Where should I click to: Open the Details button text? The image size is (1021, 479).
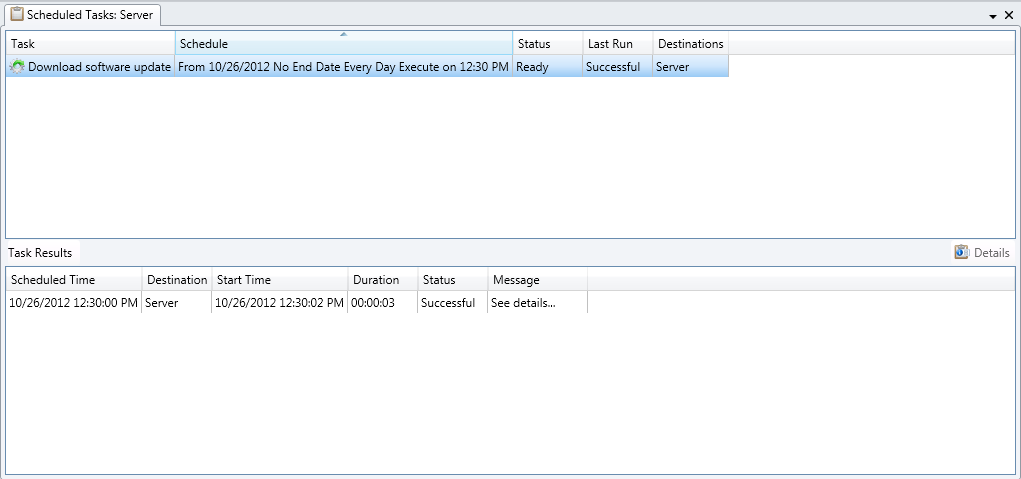coord(991,253)
